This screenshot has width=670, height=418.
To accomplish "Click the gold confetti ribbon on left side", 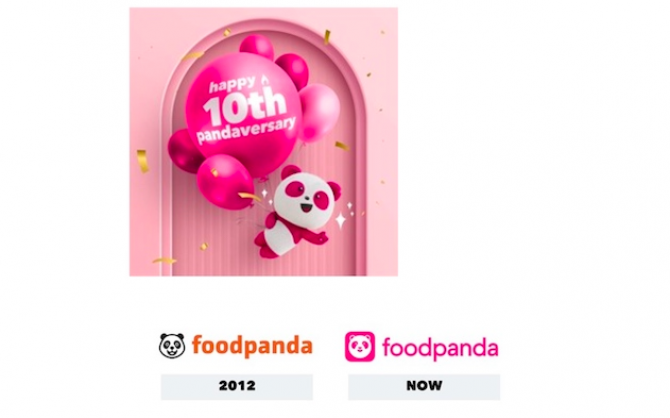I will [142, 161].
